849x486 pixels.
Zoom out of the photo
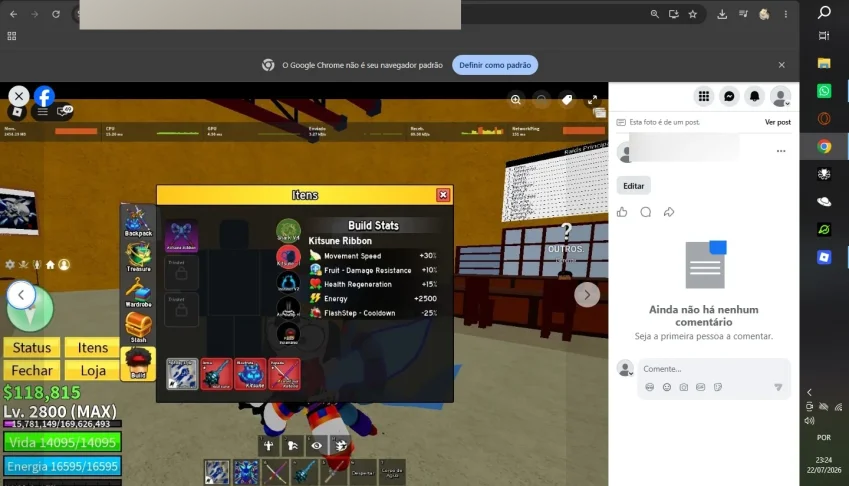(541, 100)
